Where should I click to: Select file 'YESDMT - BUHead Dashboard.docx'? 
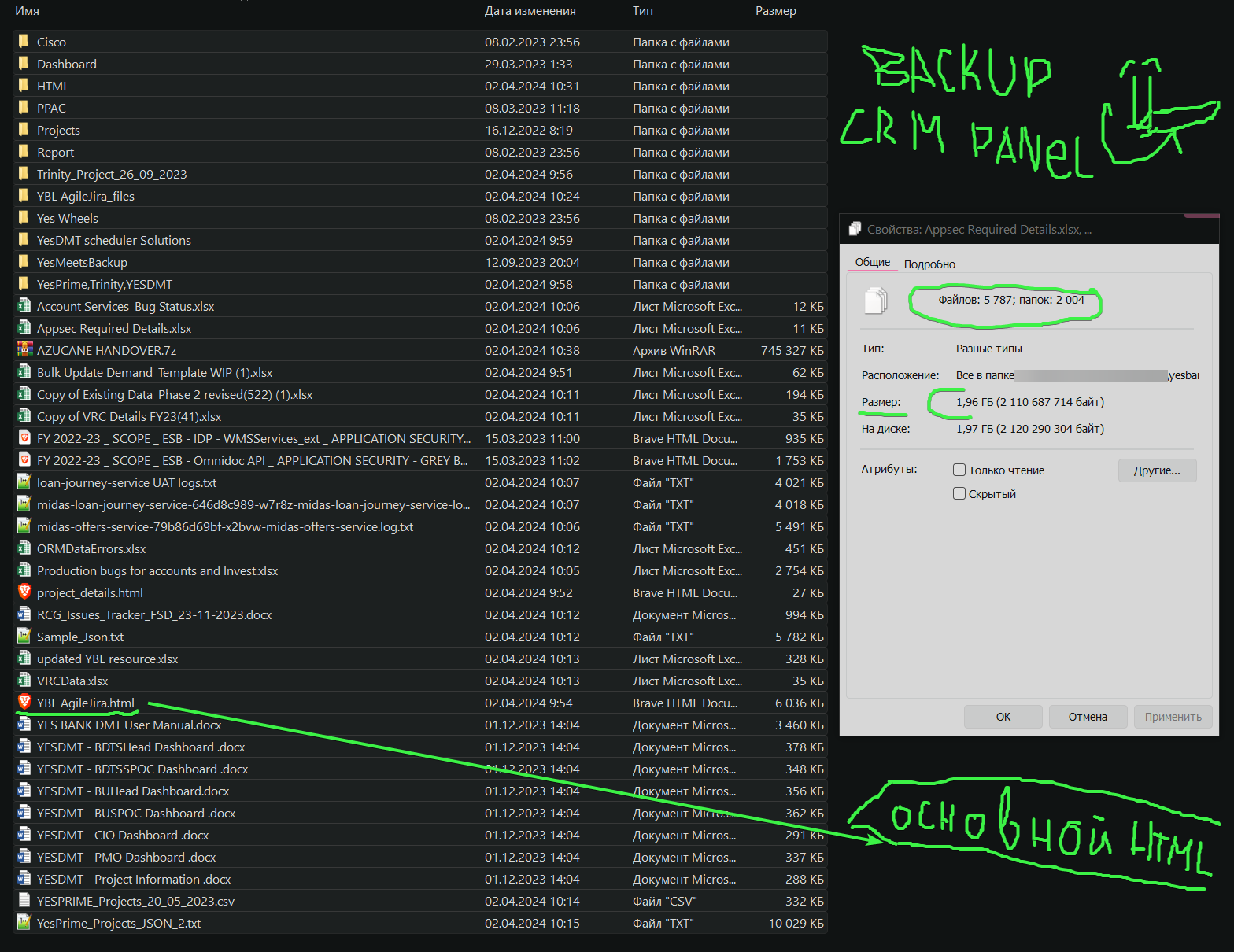click(x=133, y=791)
